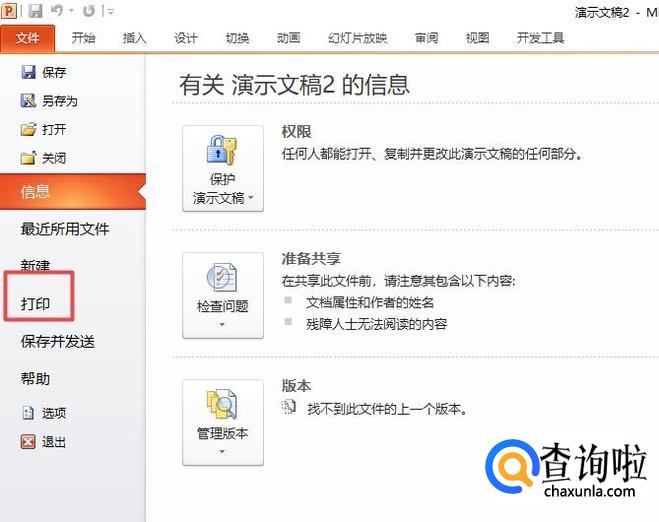Open the 幻灯片放映 ribbon tab
The image size is (659, 522).
(x=357, y=38)
